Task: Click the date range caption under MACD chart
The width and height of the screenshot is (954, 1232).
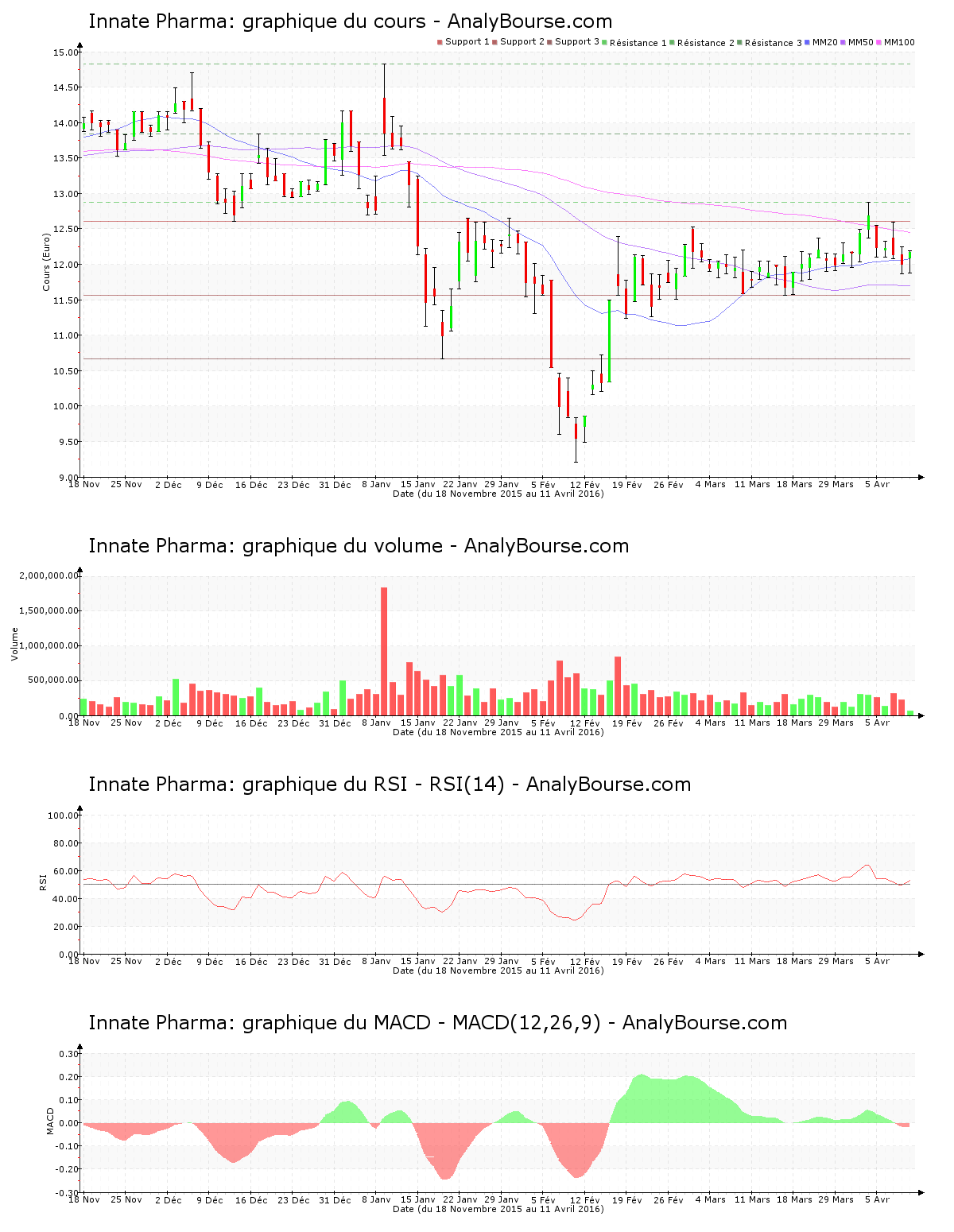Action: coord(498,1209)
